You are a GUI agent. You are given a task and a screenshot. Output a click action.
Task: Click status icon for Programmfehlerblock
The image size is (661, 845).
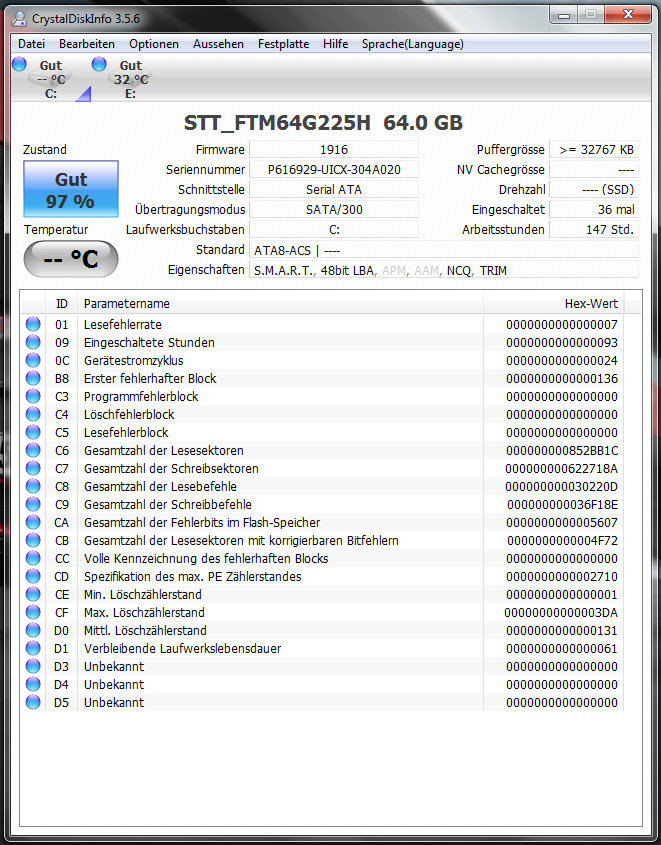[x=33, y=396]
